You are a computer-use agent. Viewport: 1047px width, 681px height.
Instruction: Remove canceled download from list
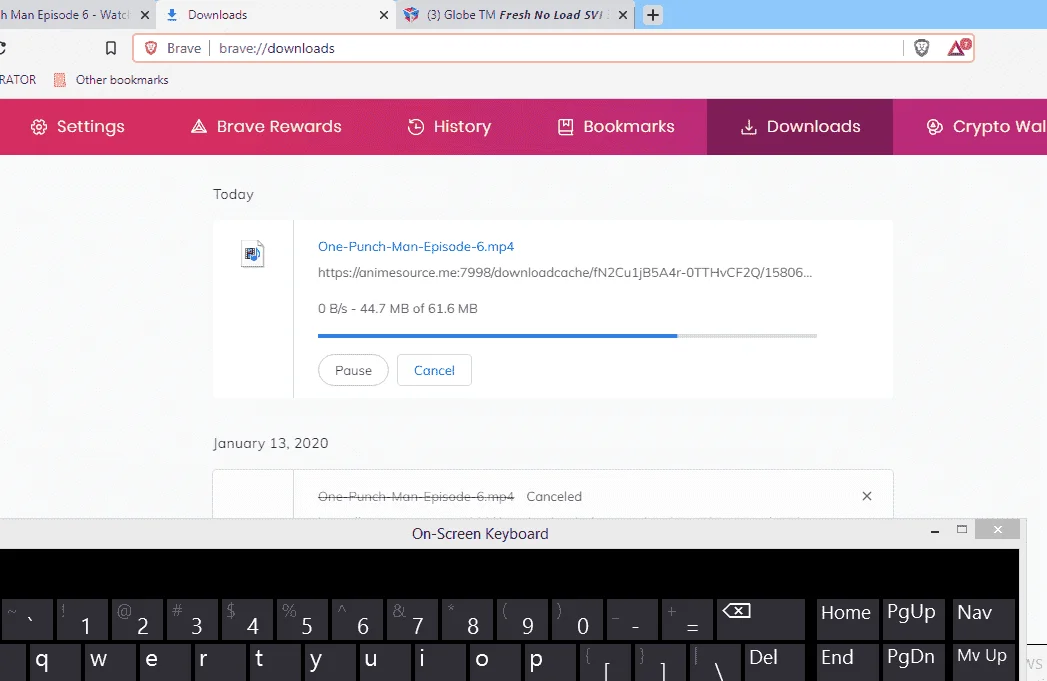coord(867,496)
